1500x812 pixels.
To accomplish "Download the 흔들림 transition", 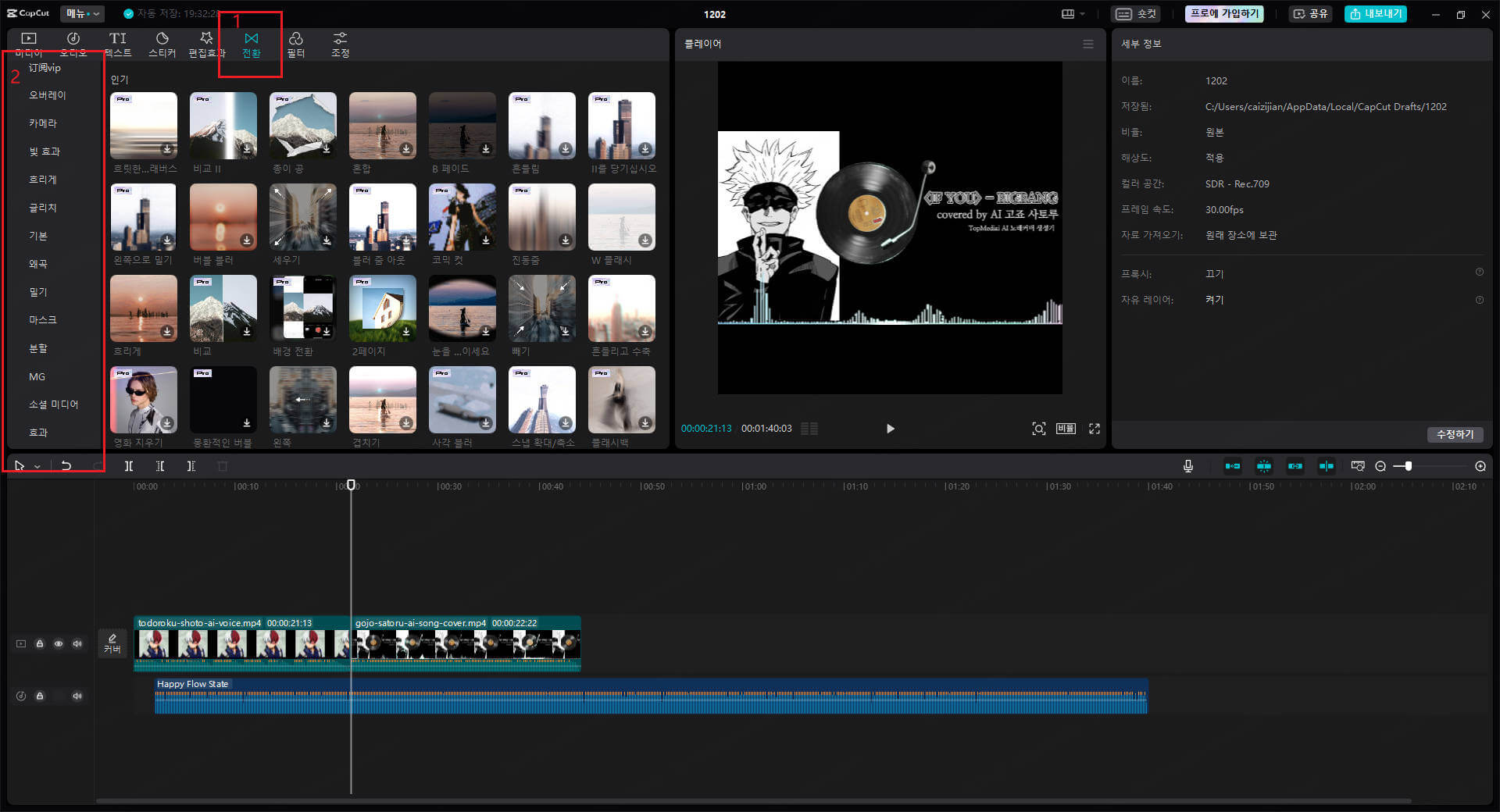I will 566,149.
